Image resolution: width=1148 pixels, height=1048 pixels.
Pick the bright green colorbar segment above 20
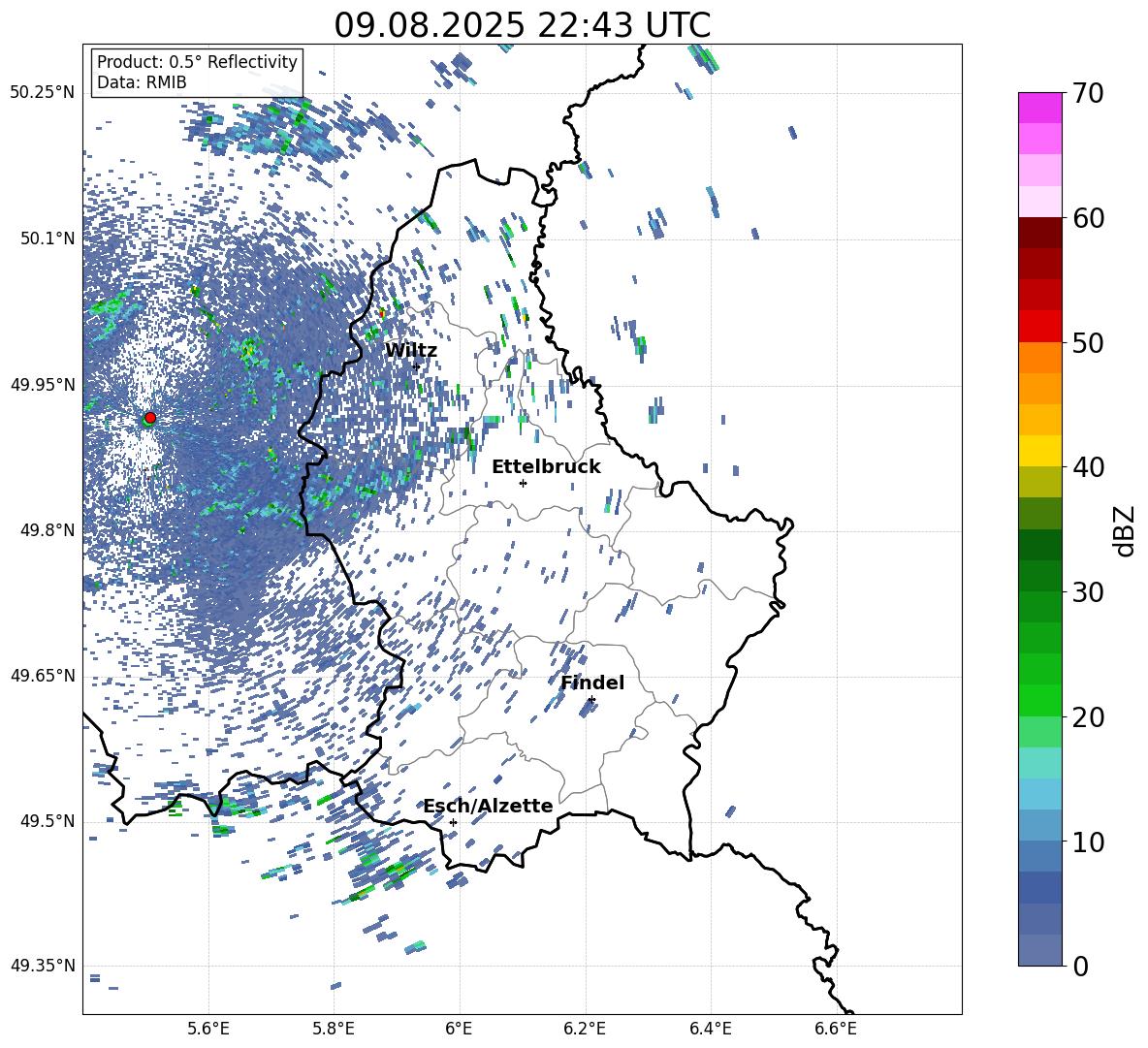pos(1040,700)
